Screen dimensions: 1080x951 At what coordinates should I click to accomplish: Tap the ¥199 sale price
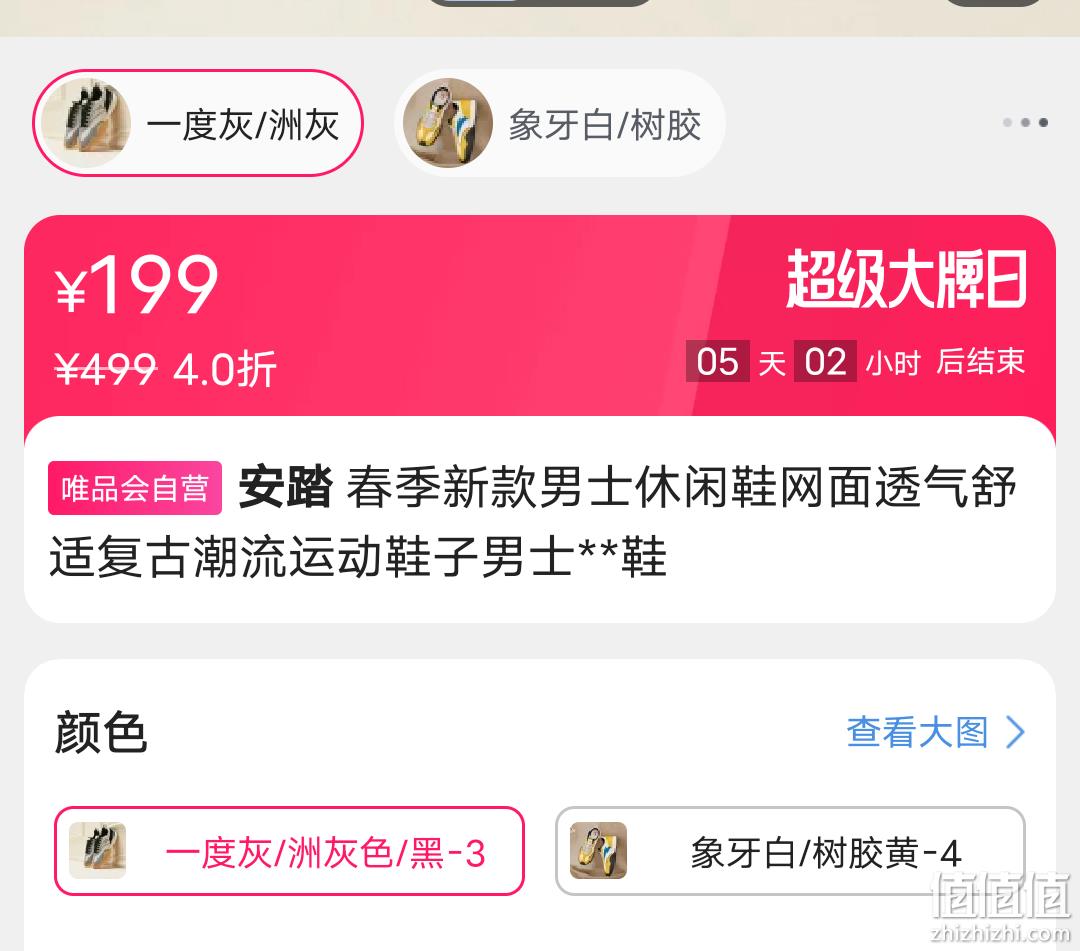point(136,284)
